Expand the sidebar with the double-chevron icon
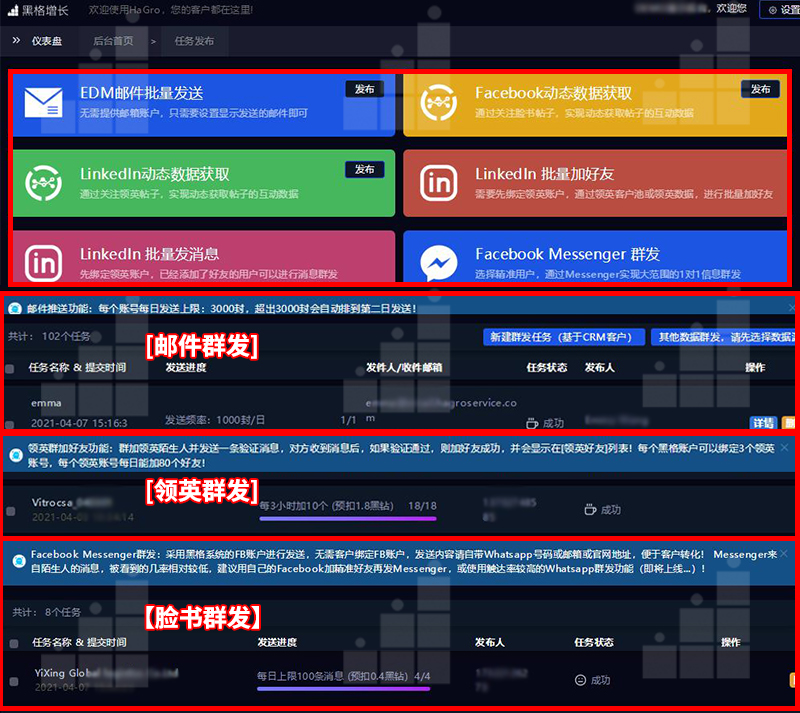This screenshot has width=800, height=713. 16,41
